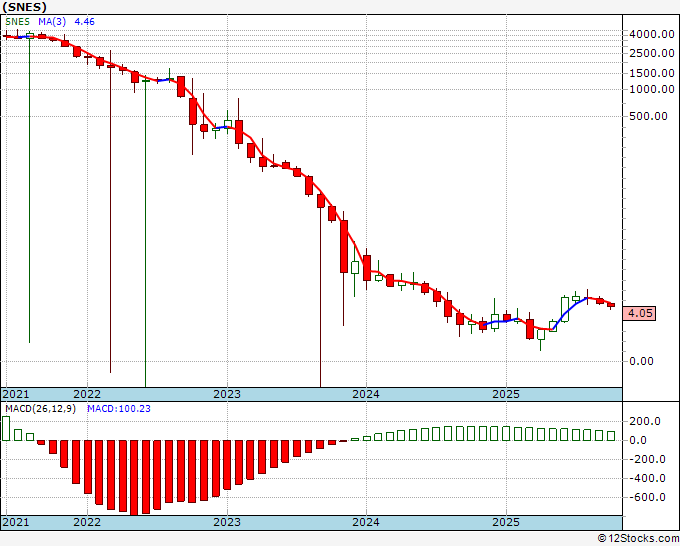680x546 pixels.
Task: Click the 1500.00 price axis label
Action: pyautogui.click(x=651, y=73)
